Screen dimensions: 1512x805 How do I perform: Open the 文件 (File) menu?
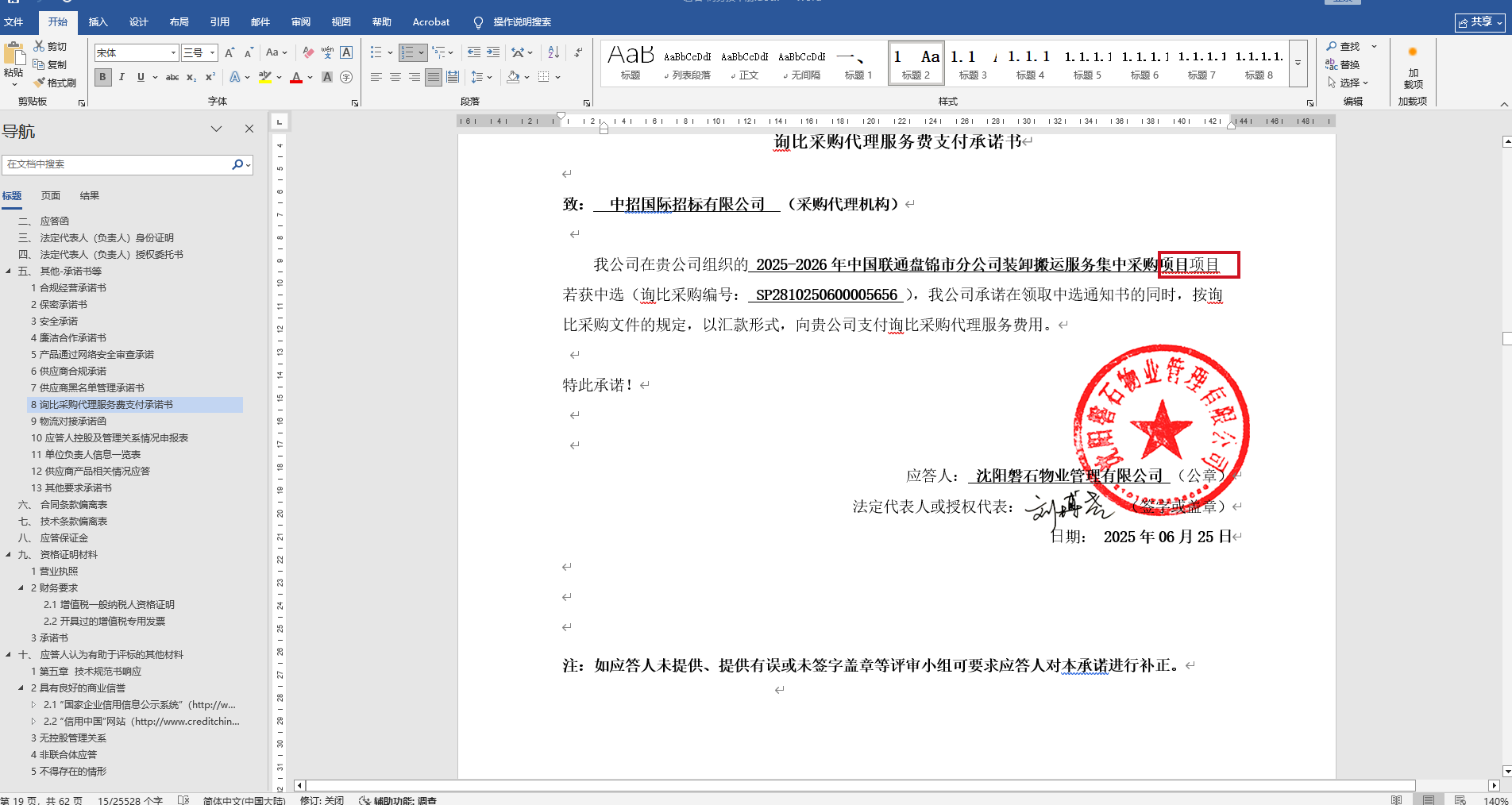tap(13, 21)
